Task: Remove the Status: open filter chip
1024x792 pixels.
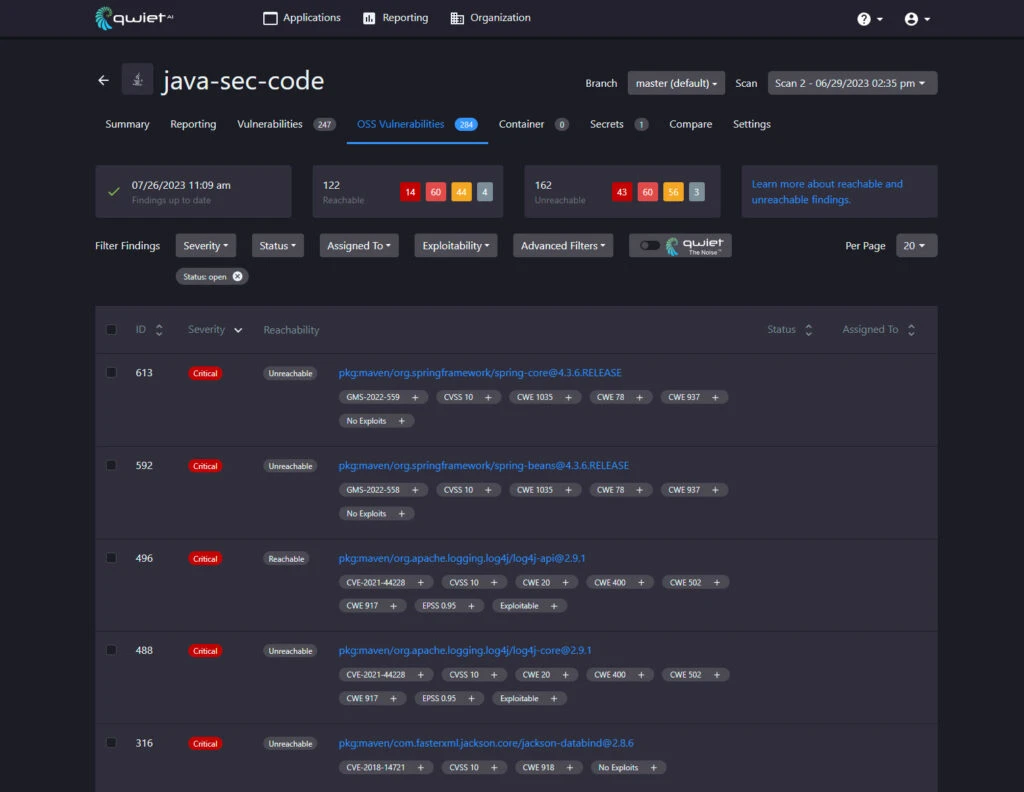Action: tap(236, 276)
